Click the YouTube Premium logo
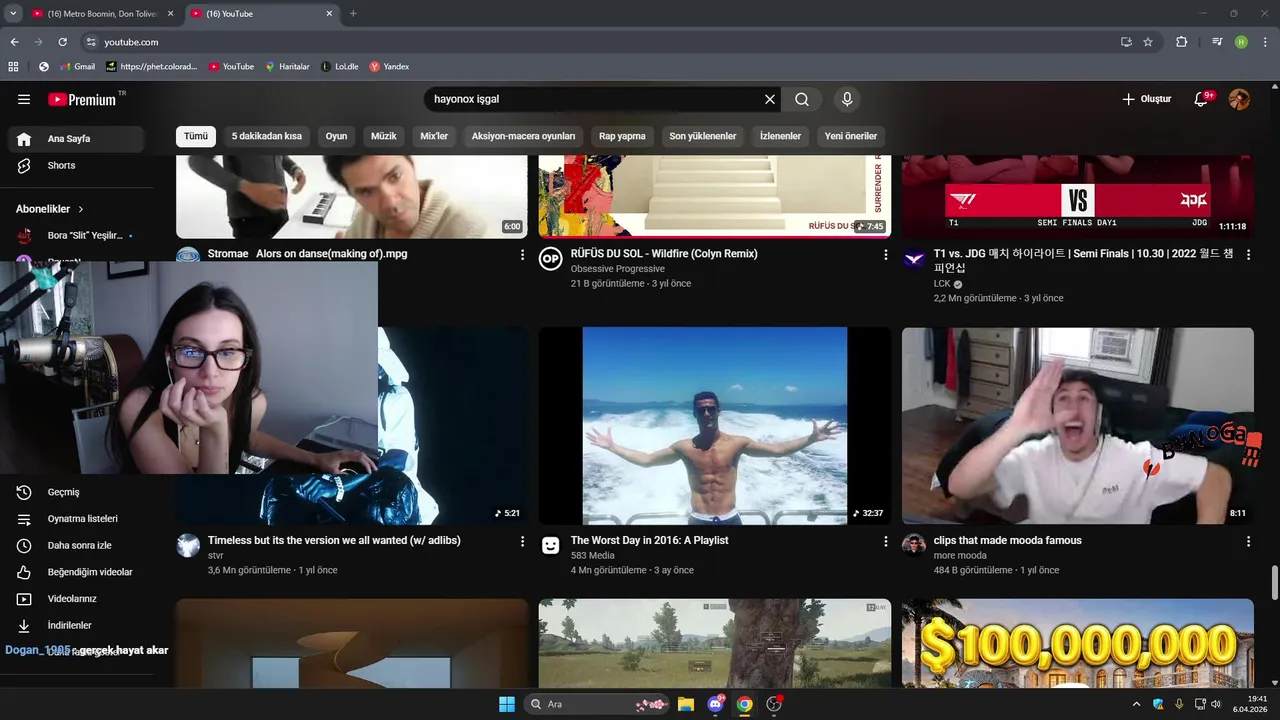Viewport: 1280px width, 720px height. (x=82, y=99)
